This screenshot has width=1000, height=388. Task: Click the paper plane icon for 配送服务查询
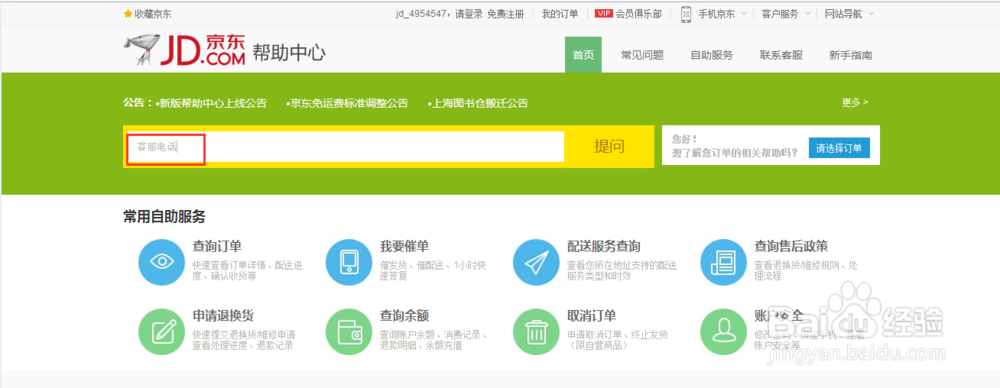pyautogui.click(x=536, y=262)
